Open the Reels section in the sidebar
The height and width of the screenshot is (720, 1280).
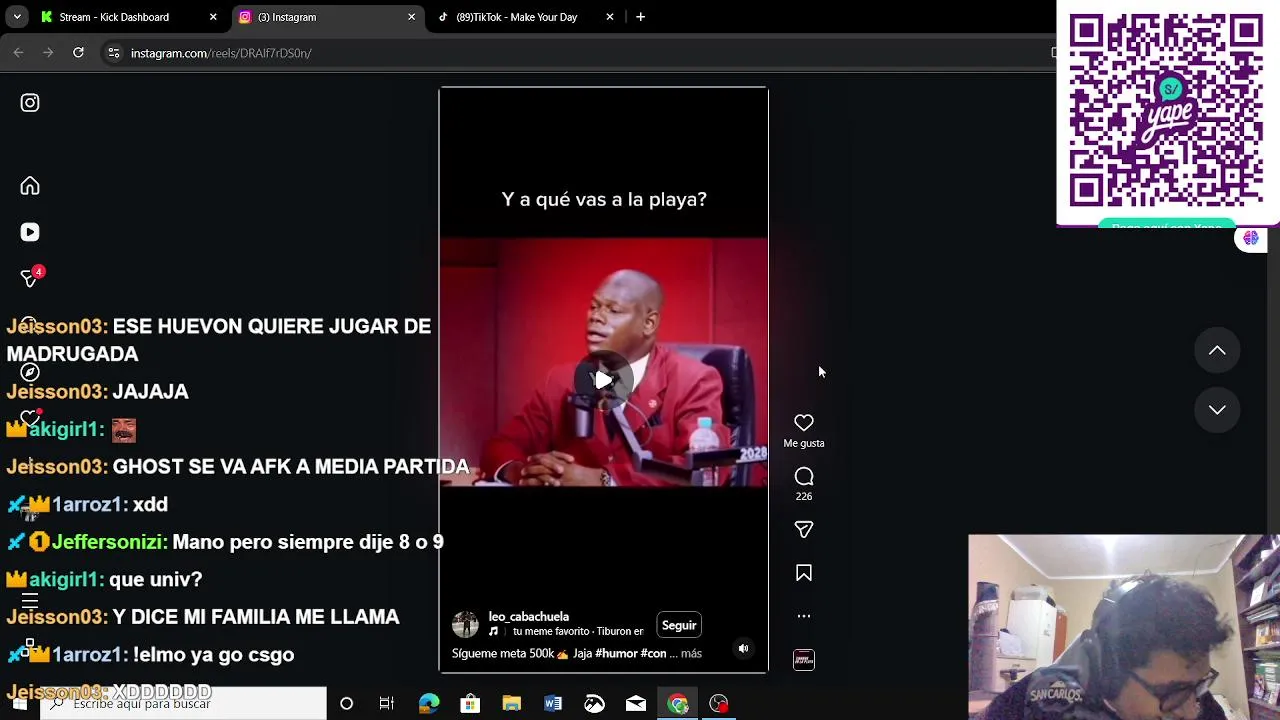[30, 232]
